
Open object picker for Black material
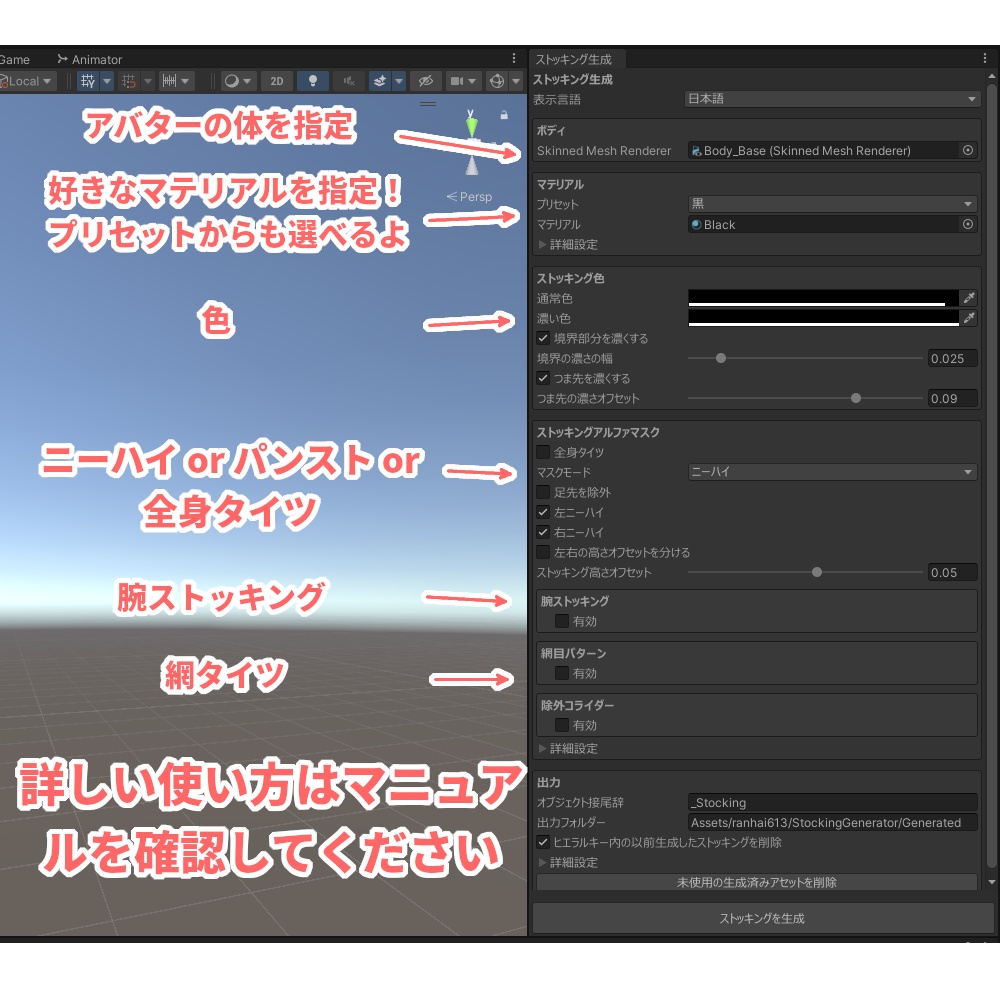tap(968, 224)
